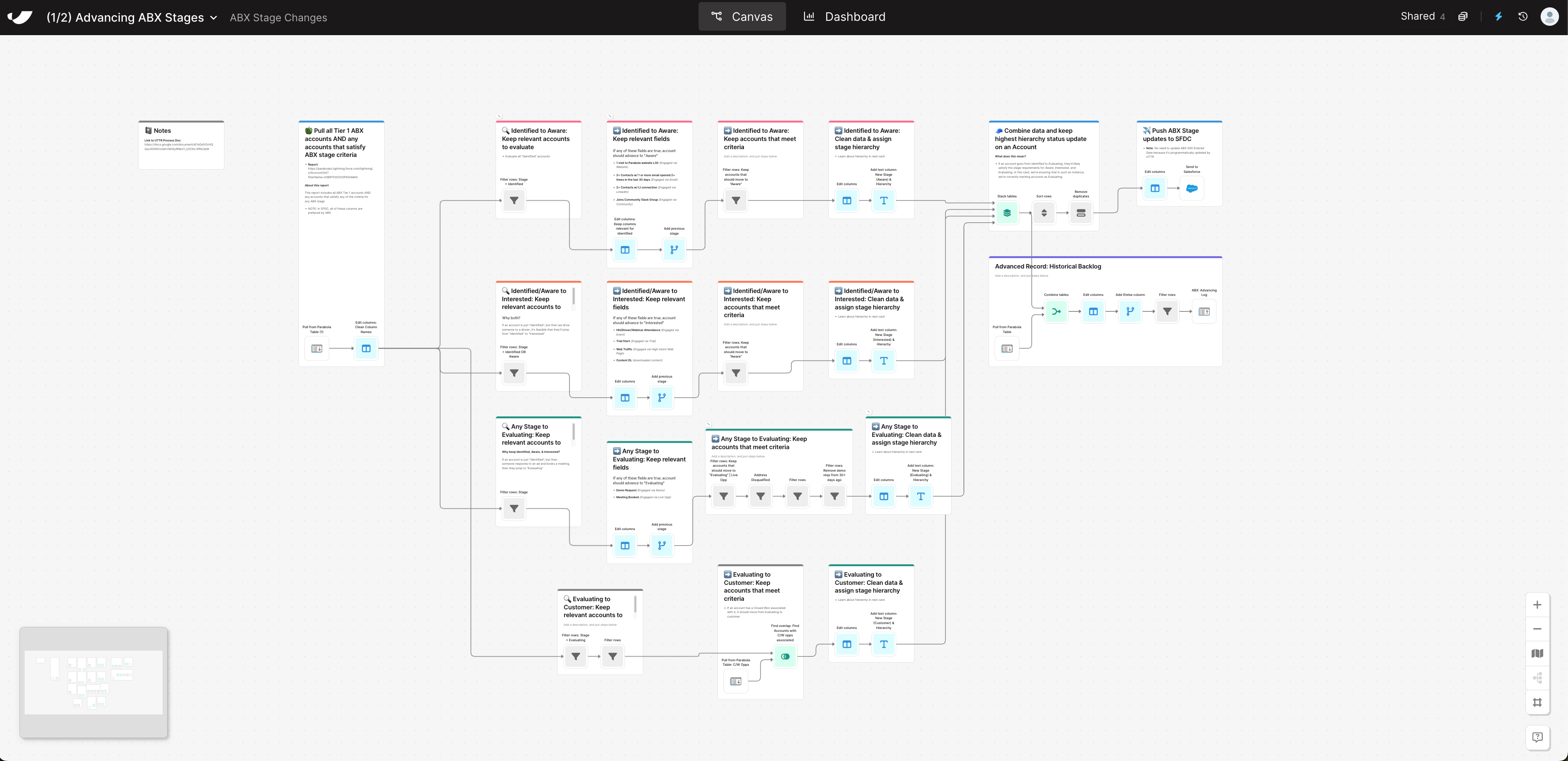Screen dimensions: 1568x761
Task: Click the blue lightning bolt icon
Action: pos(1499,16)
